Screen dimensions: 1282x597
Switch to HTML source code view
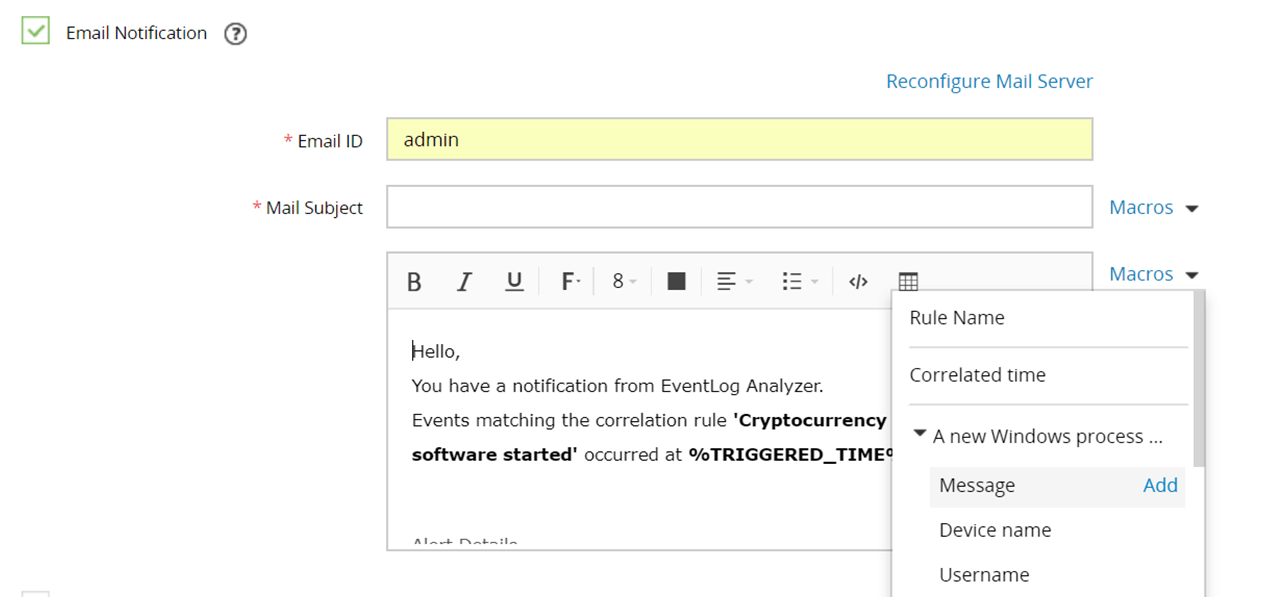pyautogui.click(x=858, y=282)
